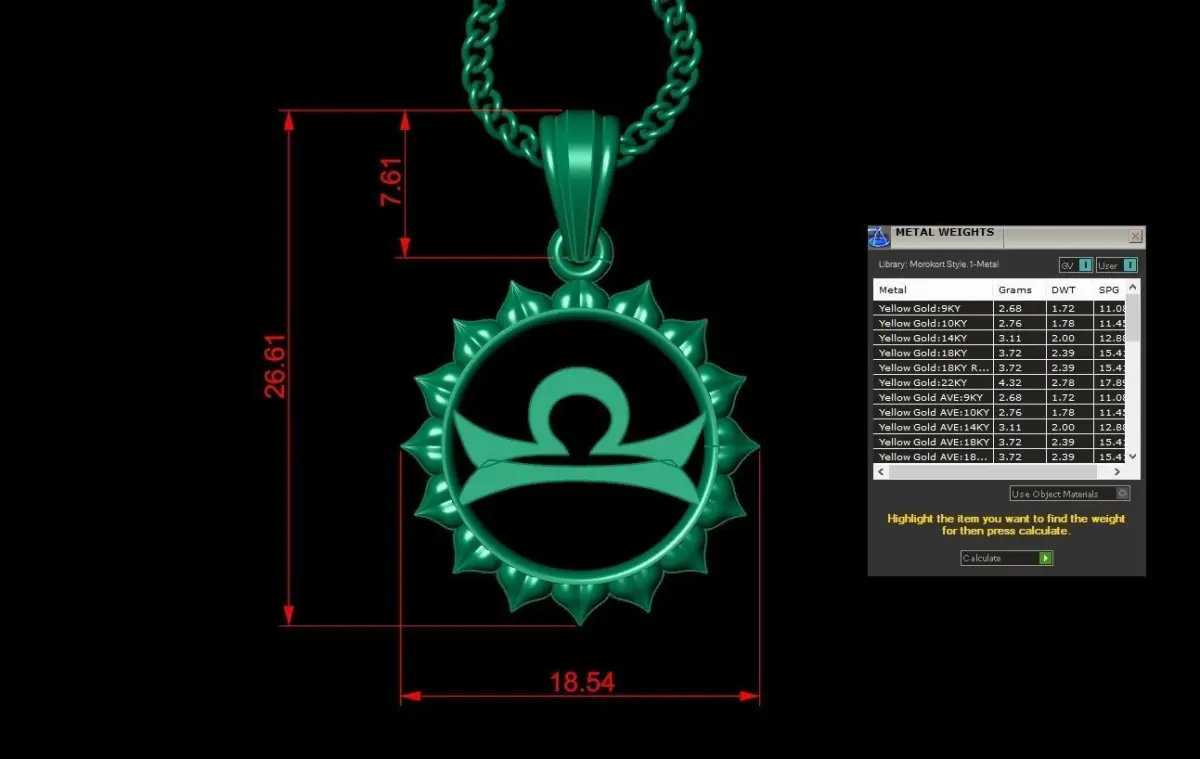Select the Yellow Gold:9KY row
1200x759 pixels.
[x=1000, y=308]
